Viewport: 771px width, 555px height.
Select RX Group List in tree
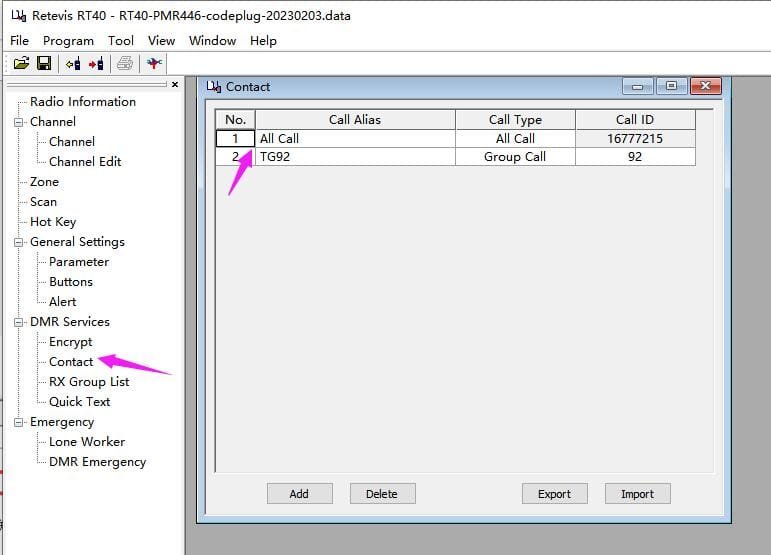click(x=89, y=382)
